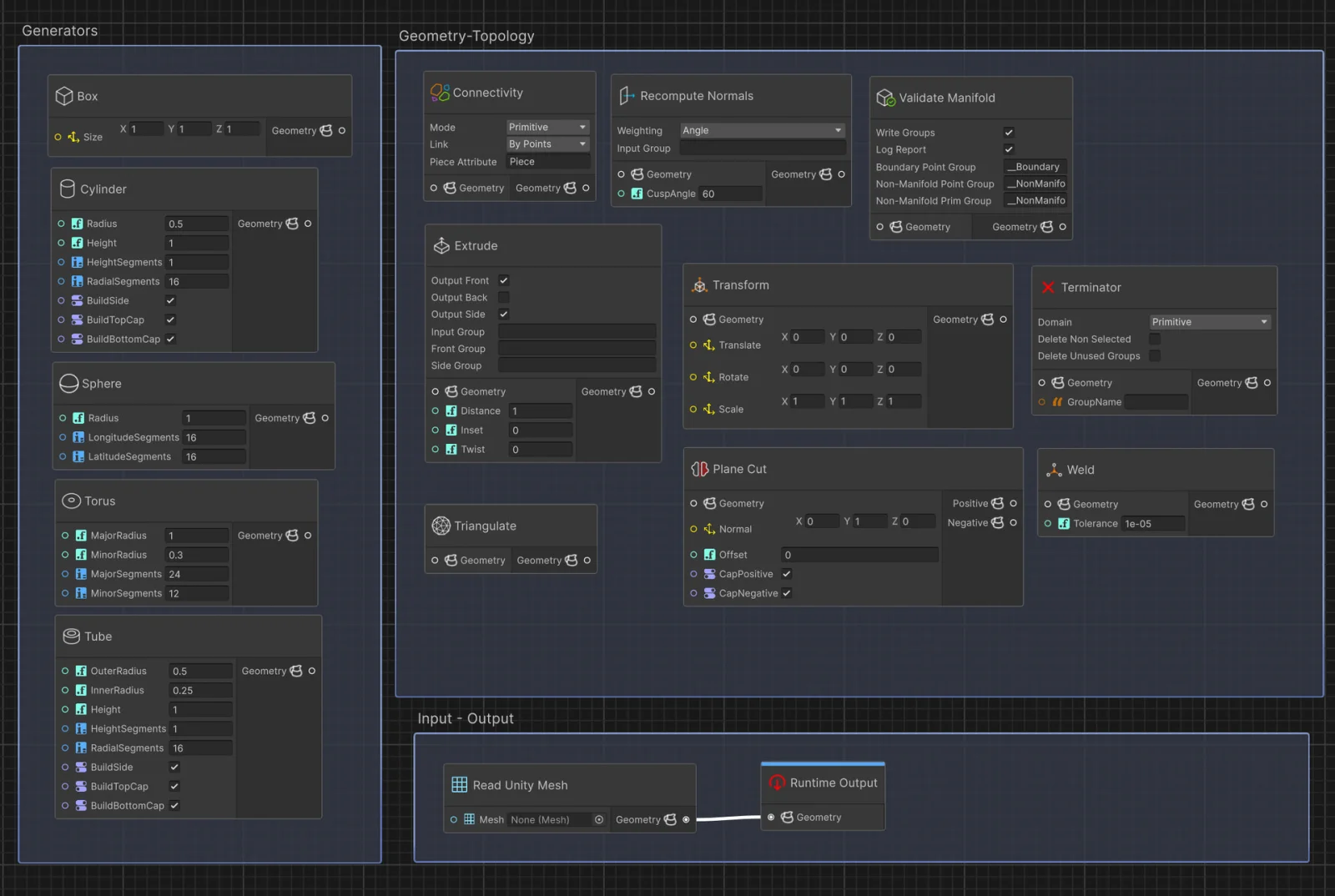Click Runtime Output Geometry input port
The image size is (1335, 896).
(771, 818)
